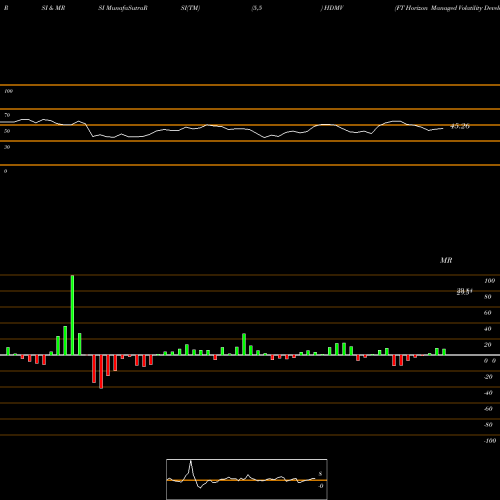Click the SI(TM) header text

[x=190, y=8]
